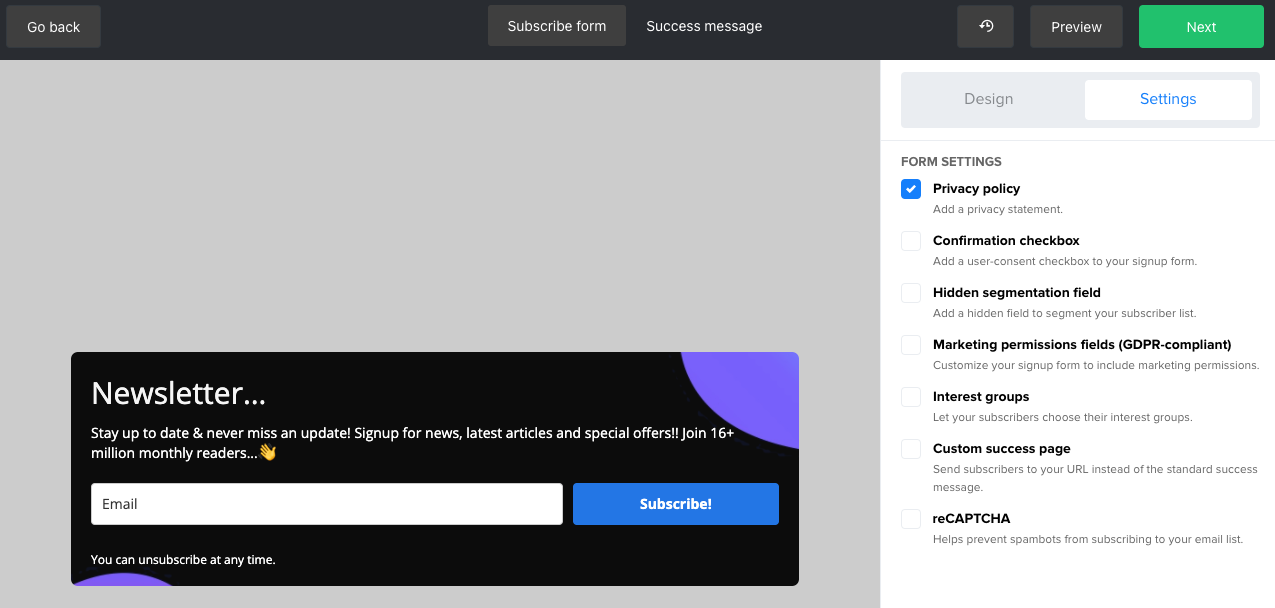Viewport: 1275px width, 608px height.
Task: Check the Interest groups option
Action: [x=911, y=397]
